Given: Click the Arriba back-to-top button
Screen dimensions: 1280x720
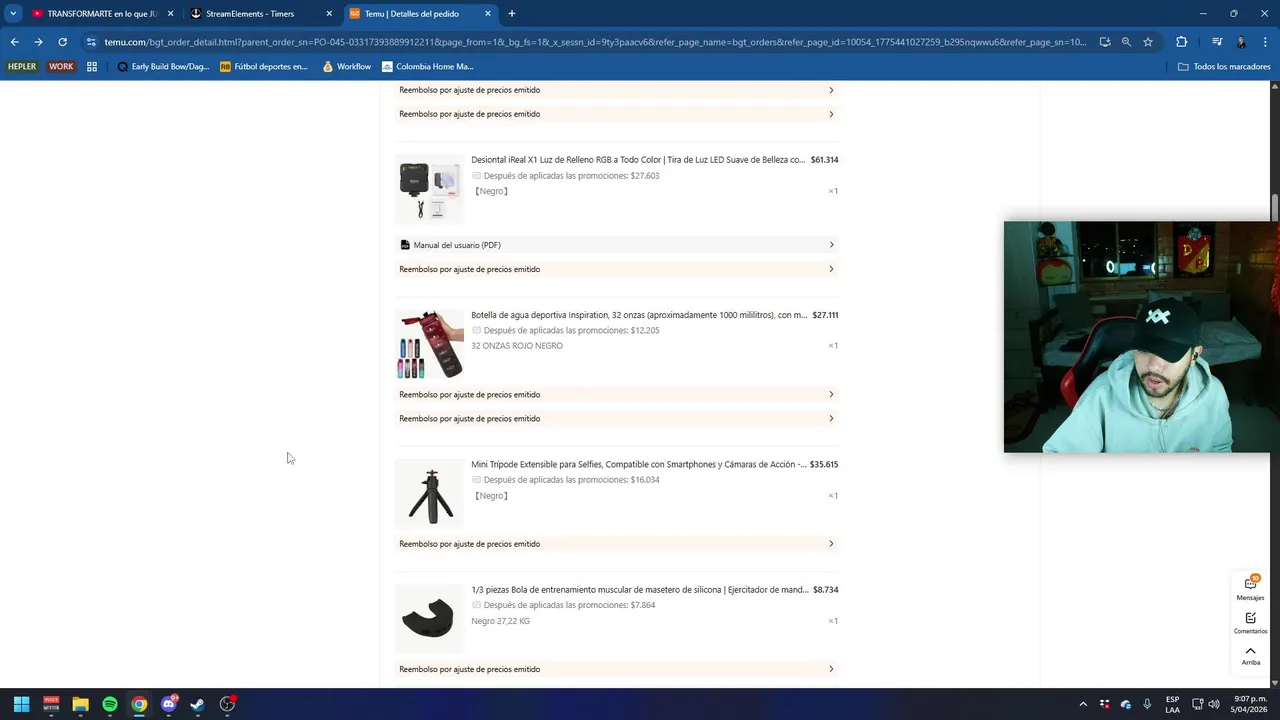Looking at the screenshot, I should tap(1250, 656).
